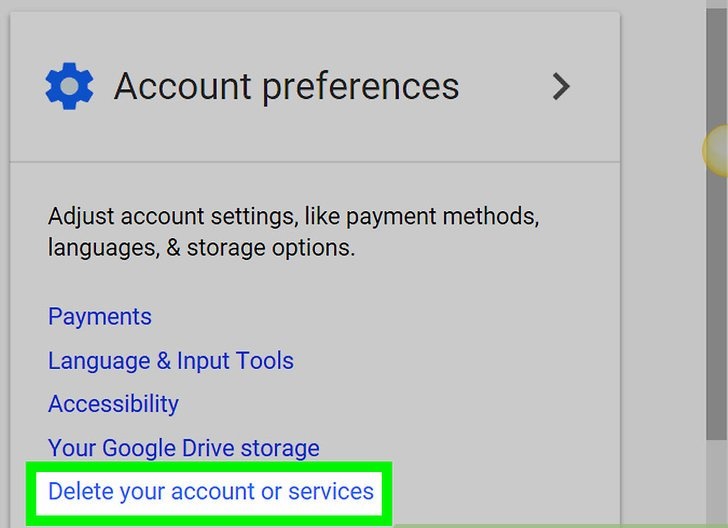
Task: Click the gray page background beside the card
Action: [x=665, y=300]
